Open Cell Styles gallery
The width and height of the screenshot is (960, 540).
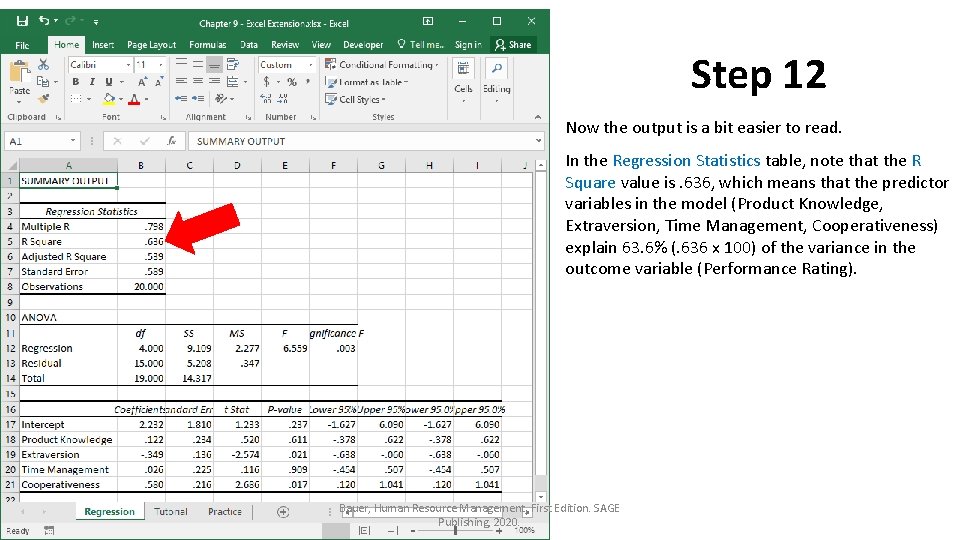tap(356, 99)
